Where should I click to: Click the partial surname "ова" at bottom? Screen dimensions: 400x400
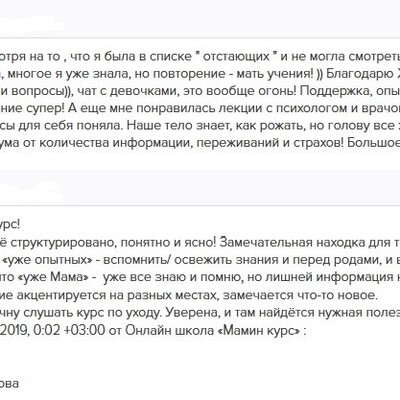(9, 383)
